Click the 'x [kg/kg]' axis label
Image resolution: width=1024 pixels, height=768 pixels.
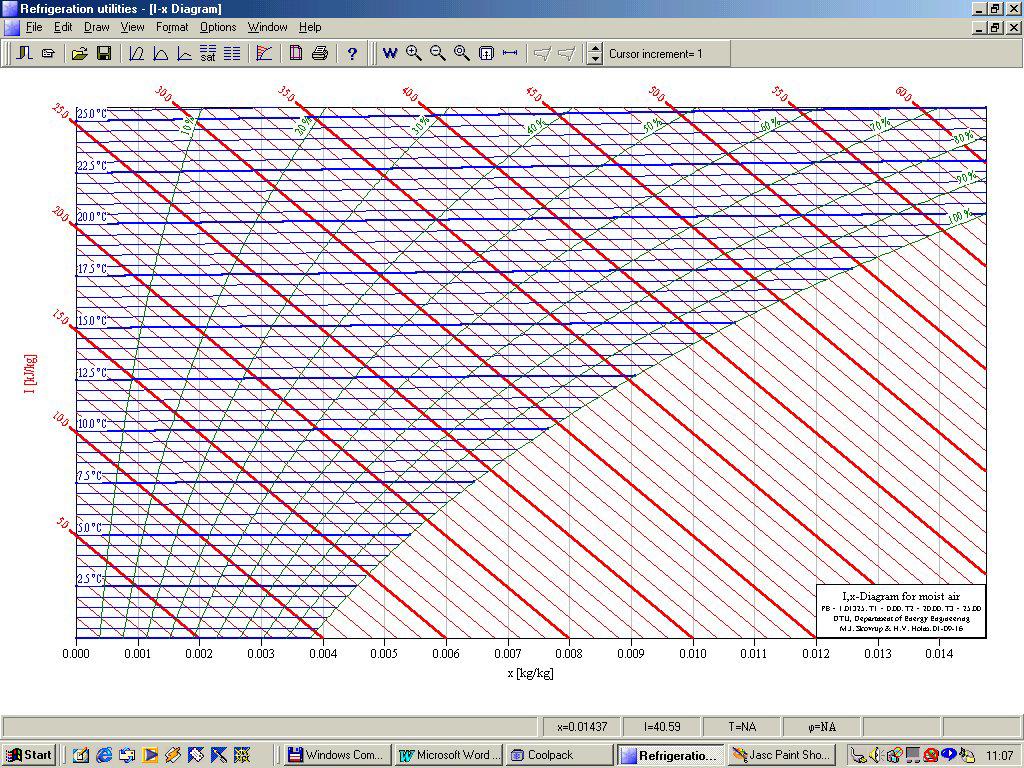point(530,673)
